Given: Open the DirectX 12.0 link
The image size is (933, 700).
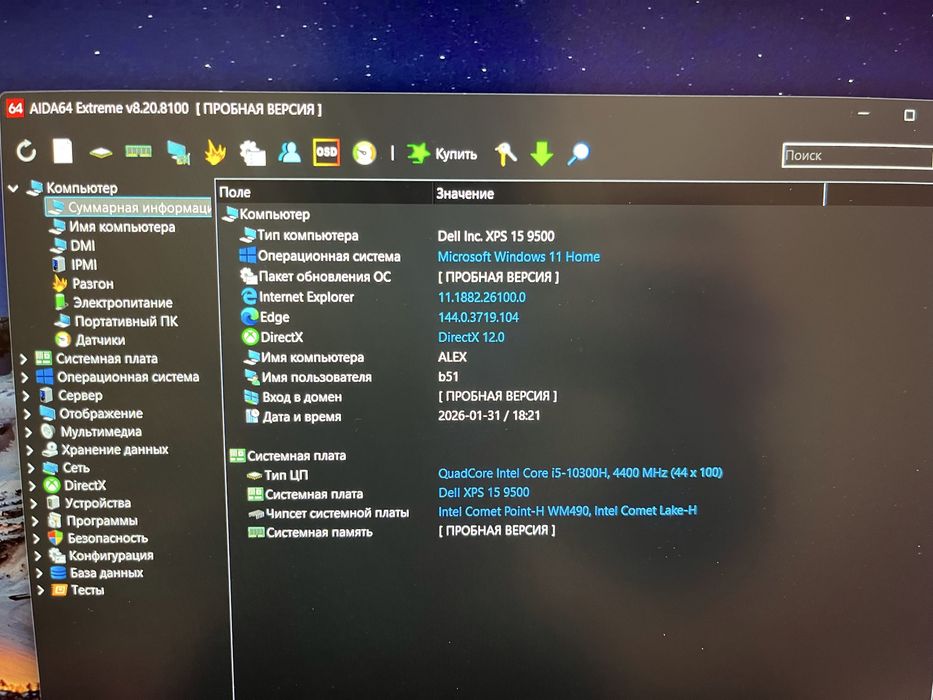Looking at the screenshot, I should point(471,338).
